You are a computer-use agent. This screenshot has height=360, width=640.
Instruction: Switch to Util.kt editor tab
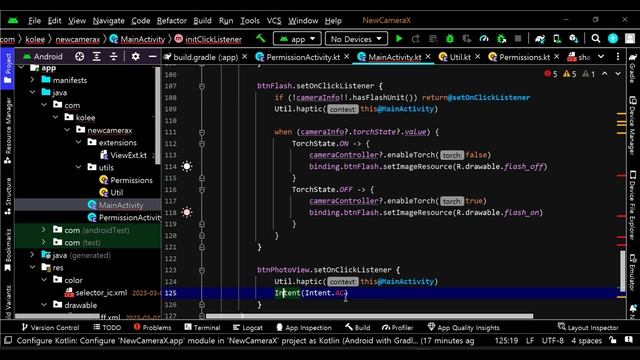[460, 57]
